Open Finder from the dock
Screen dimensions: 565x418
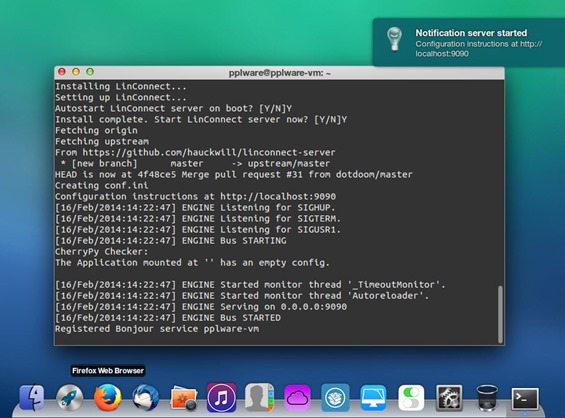tap(32, 398)
